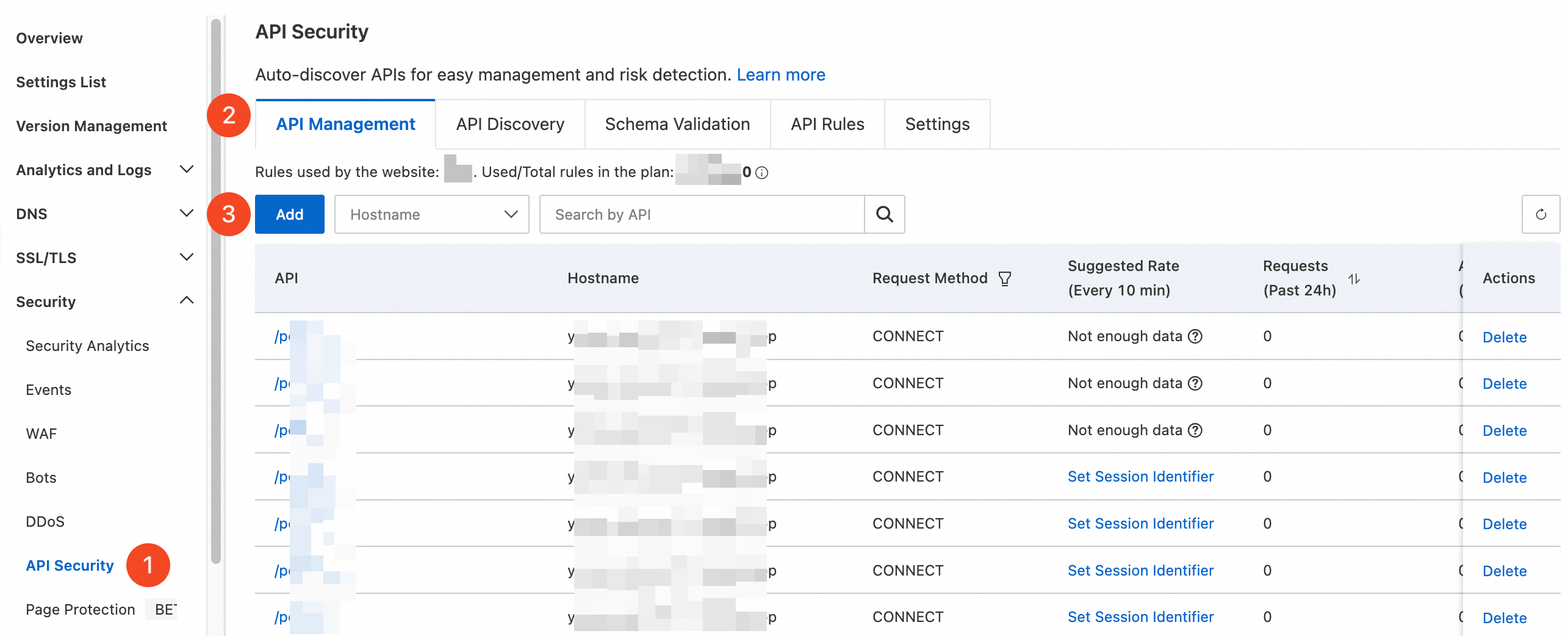Click the first Set Session Identifier link
This screenshot has height=636, width=1568.
pos(1140,477)
